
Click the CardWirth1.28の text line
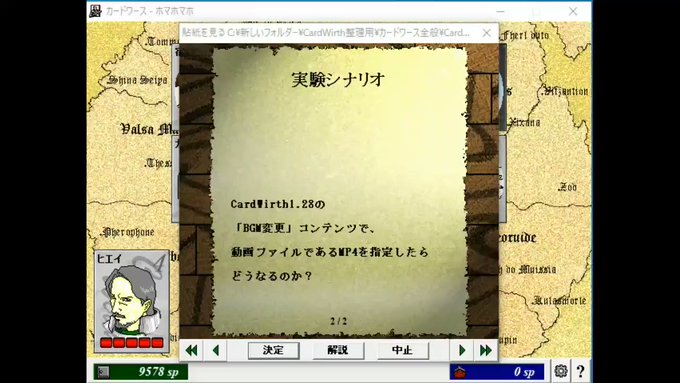[278, 204]
